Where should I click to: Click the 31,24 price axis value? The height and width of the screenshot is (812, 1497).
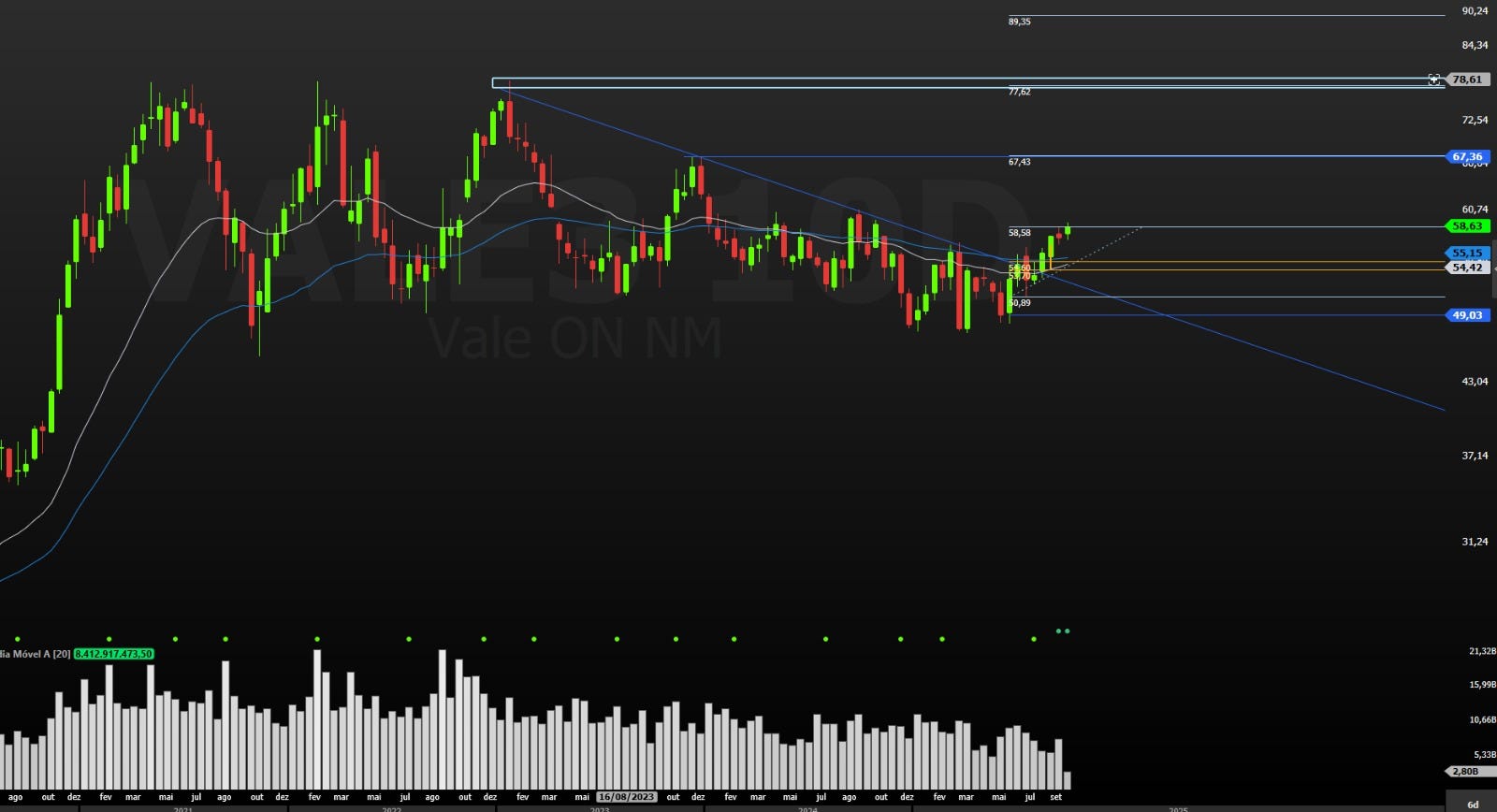click(1475, 542)
